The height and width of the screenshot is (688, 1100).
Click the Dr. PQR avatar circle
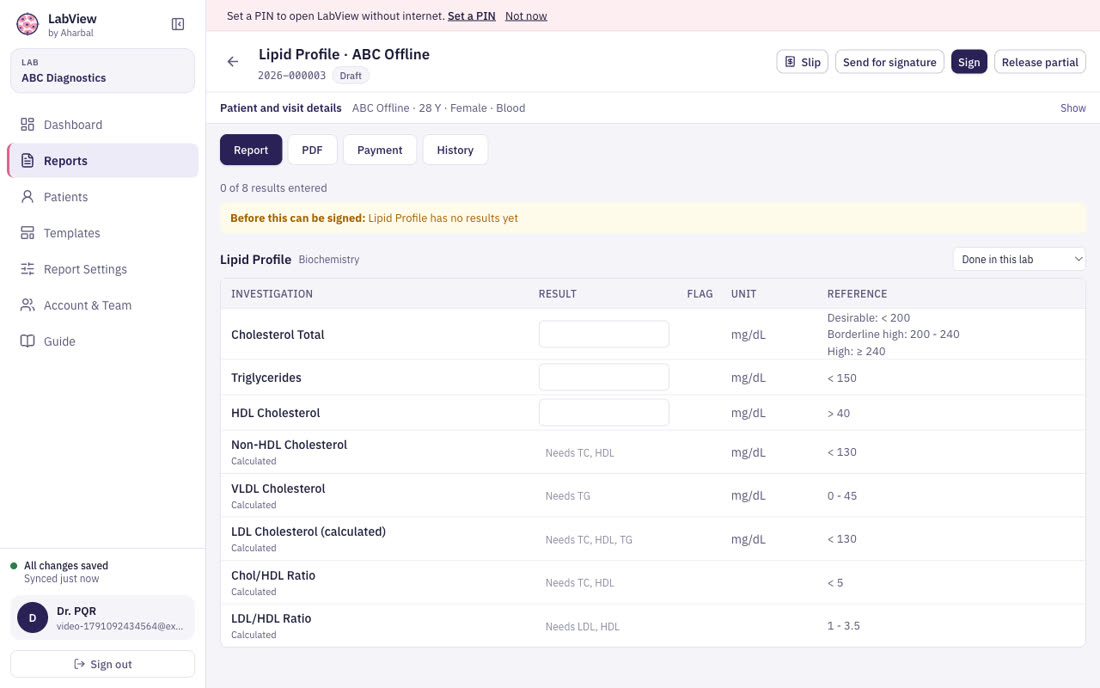point(32,618)
